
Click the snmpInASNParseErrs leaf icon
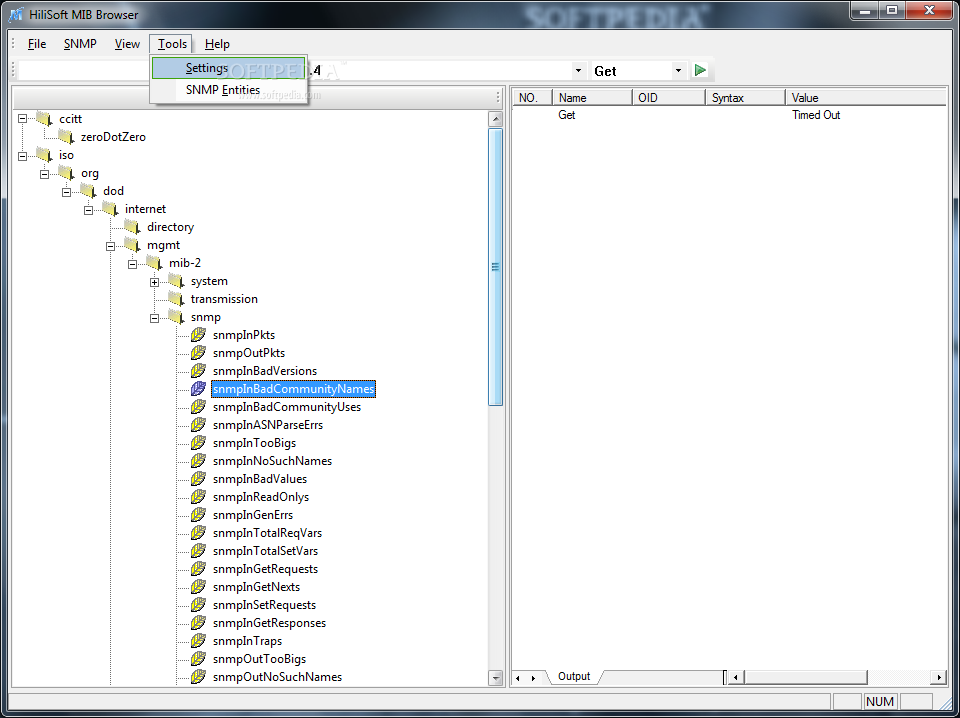point(198,424)
